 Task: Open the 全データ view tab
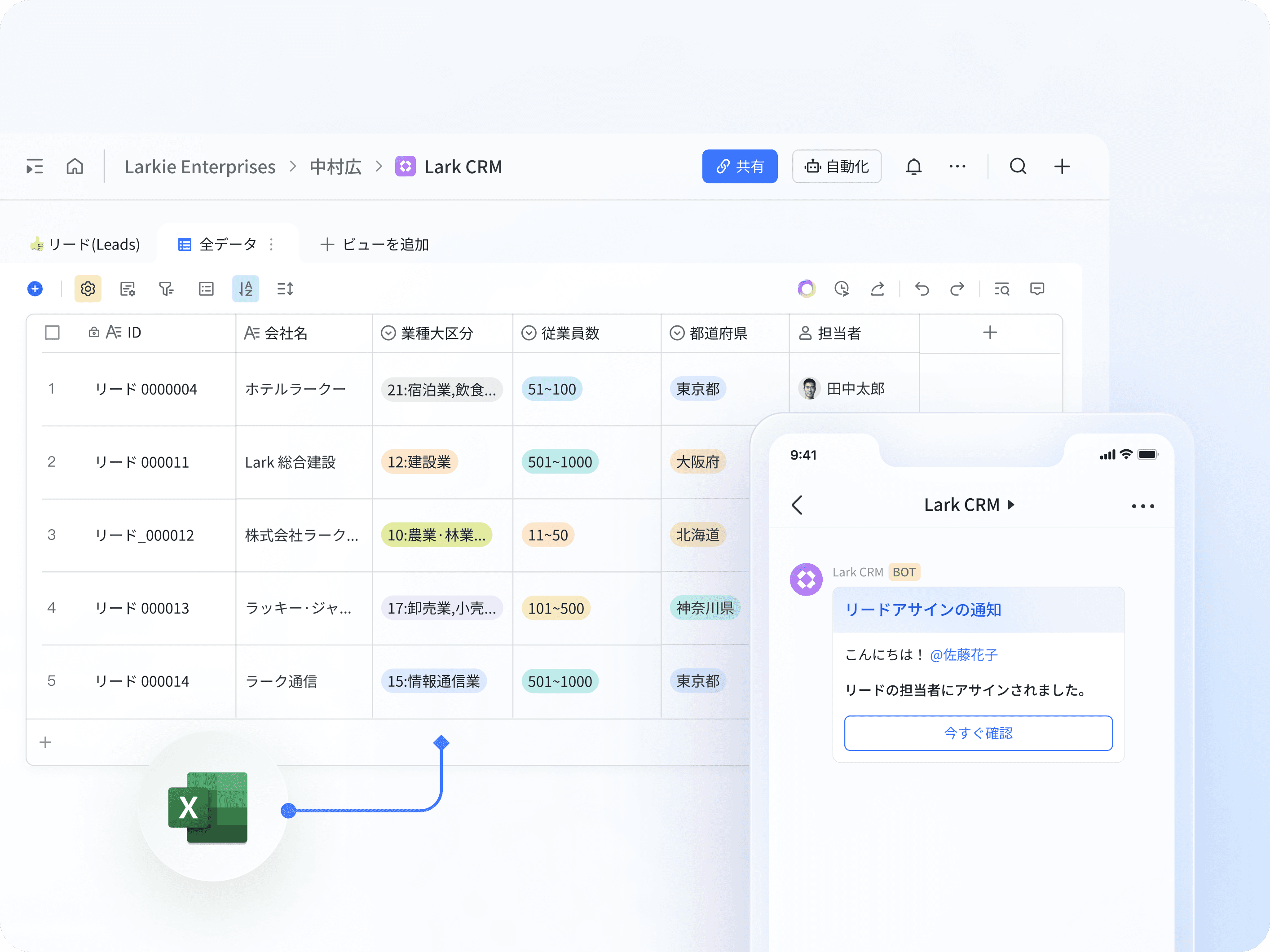click(227, 245)
